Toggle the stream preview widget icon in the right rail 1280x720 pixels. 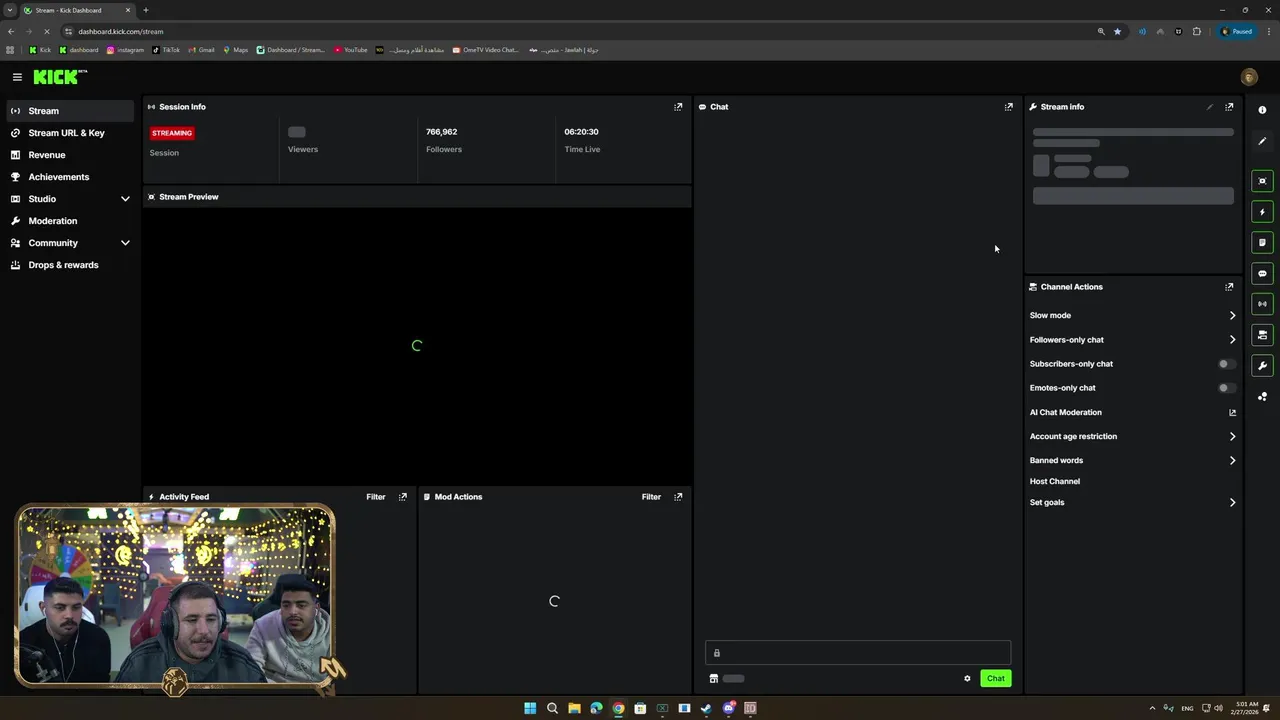point(1262,181)
